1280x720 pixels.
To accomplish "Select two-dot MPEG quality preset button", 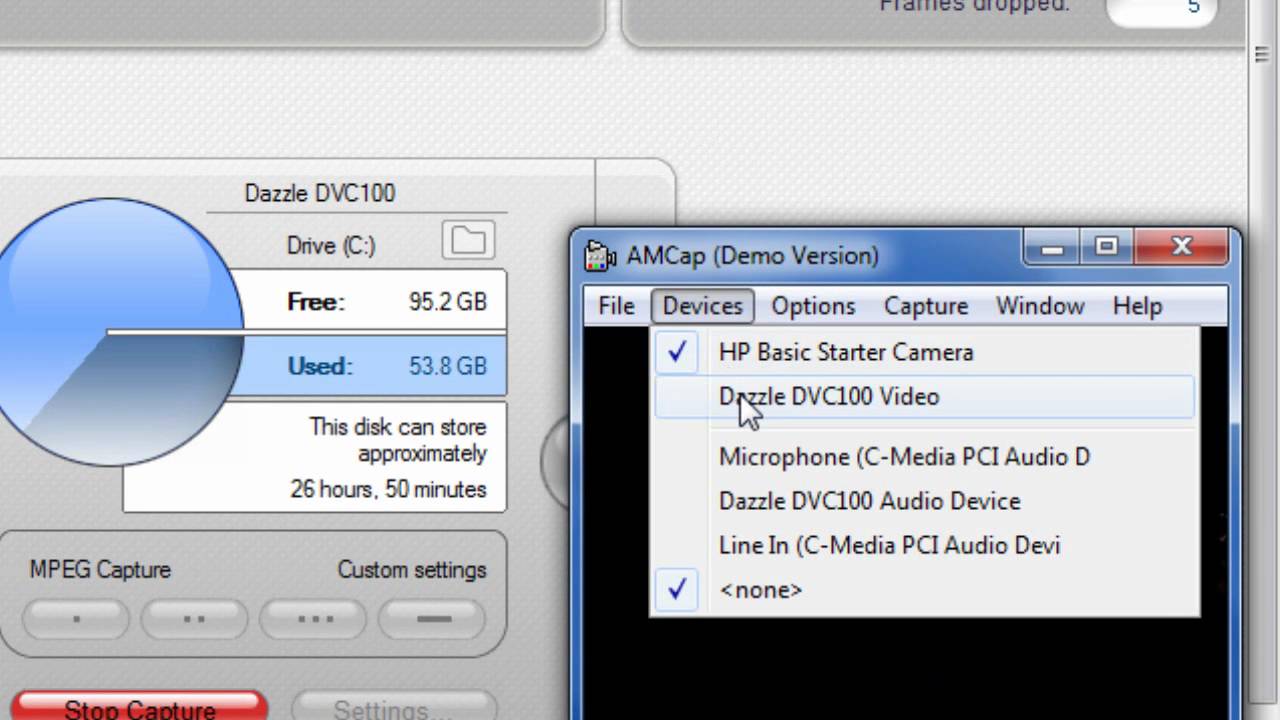I will click(x=195, y=619).
